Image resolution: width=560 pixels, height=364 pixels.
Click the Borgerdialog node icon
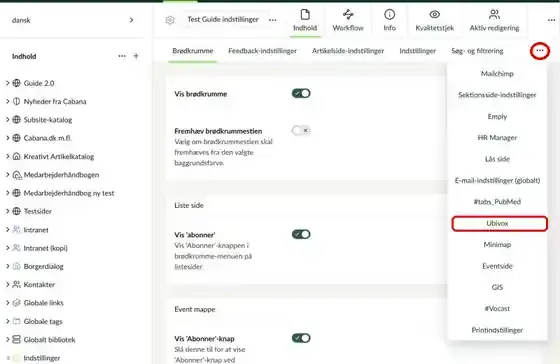(16, 266)
